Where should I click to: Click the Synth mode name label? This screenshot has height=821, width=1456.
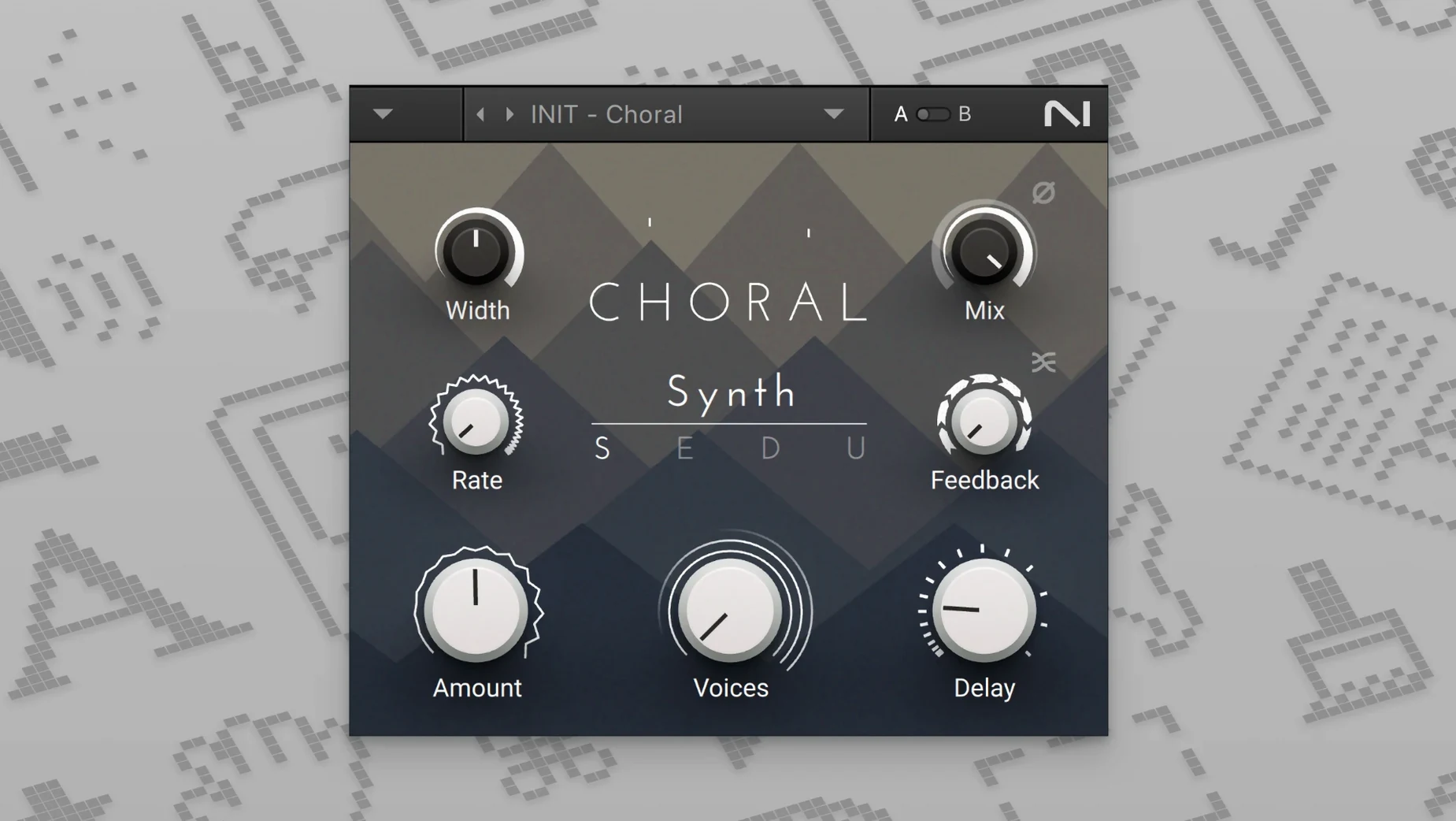coord(732,392)
